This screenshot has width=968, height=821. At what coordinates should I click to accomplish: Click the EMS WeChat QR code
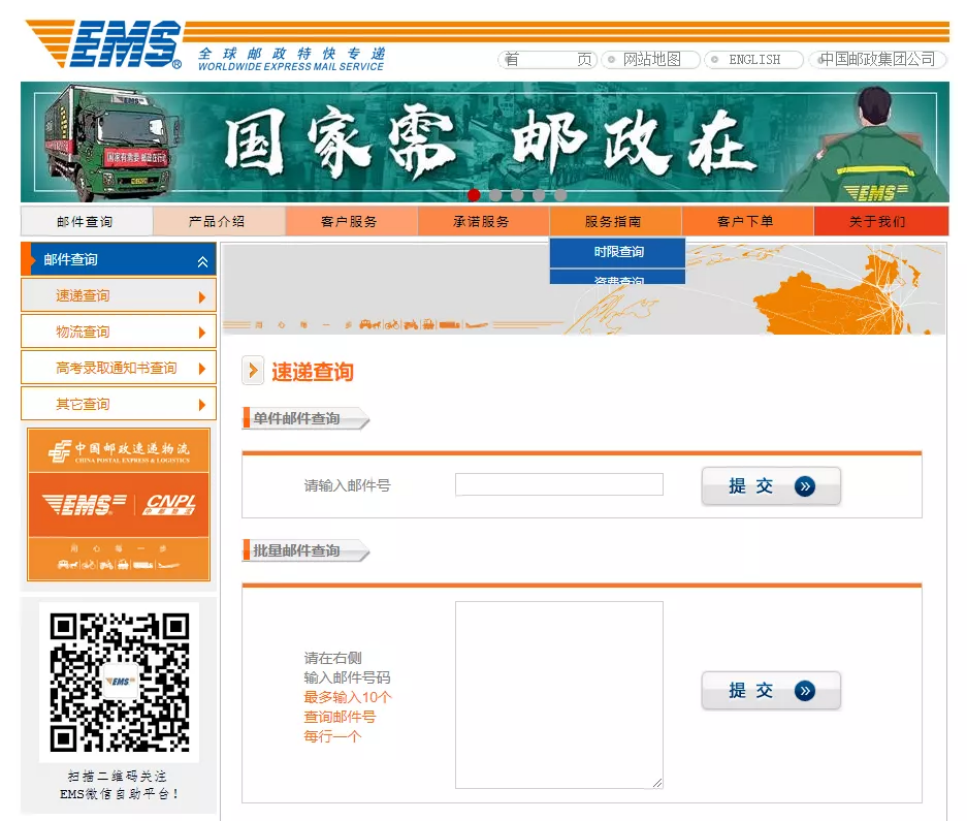tap(120, 681)
